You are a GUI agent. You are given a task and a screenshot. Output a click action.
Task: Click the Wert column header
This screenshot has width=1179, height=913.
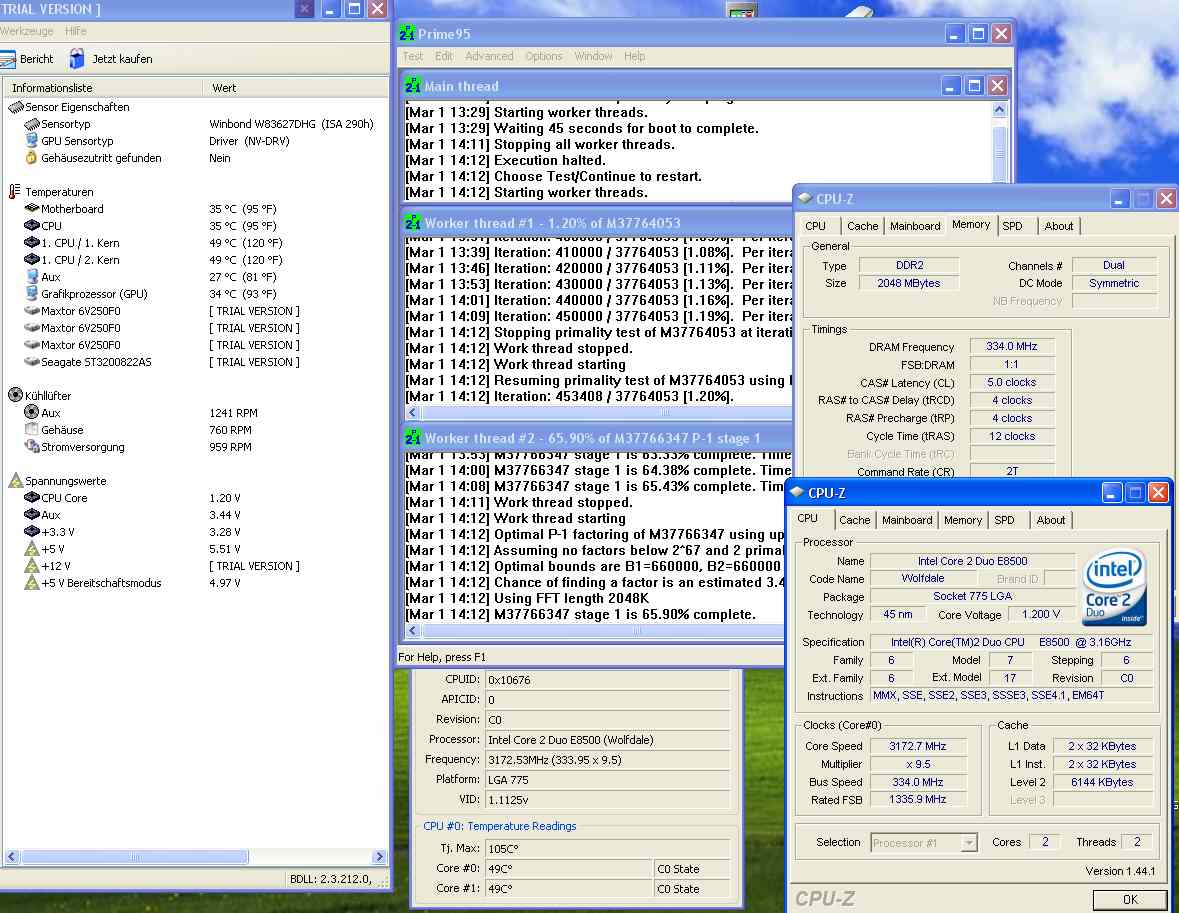296,87
